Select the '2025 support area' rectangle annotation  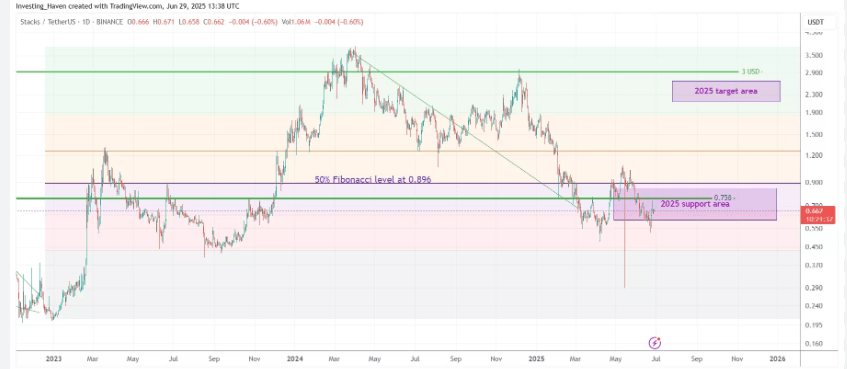pos(695,204)
